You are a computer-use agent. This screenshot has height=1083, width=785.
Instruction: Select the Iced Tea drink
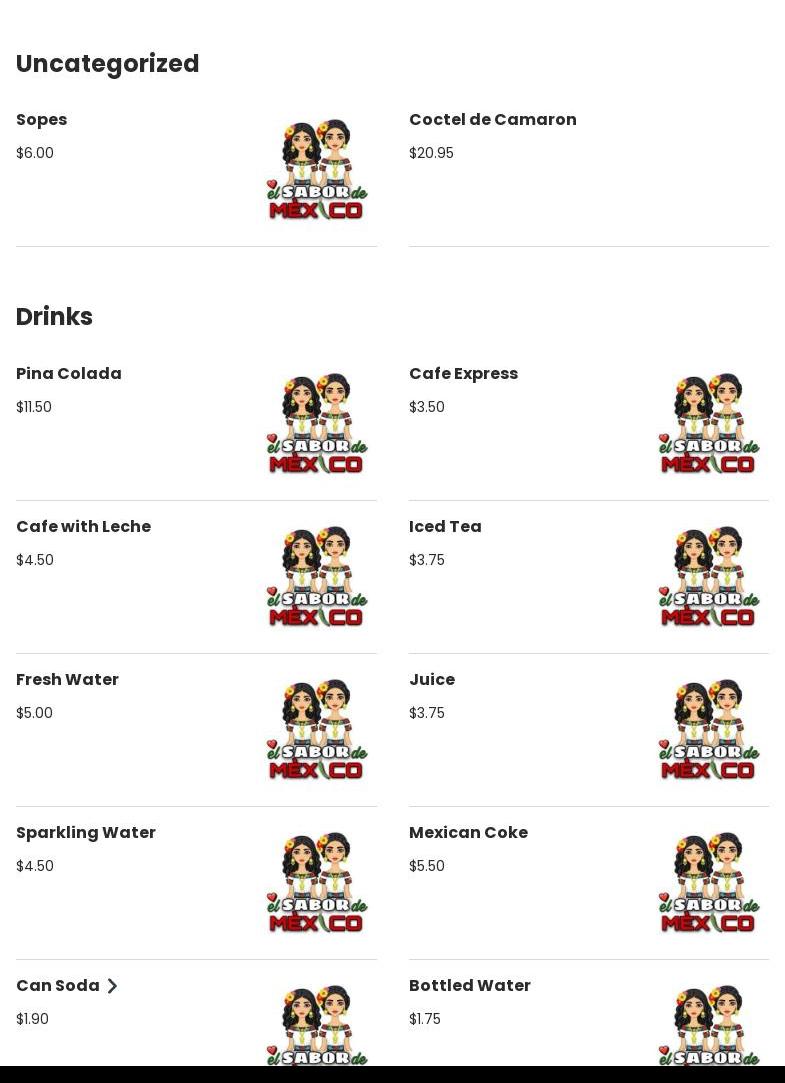(445, 527)
